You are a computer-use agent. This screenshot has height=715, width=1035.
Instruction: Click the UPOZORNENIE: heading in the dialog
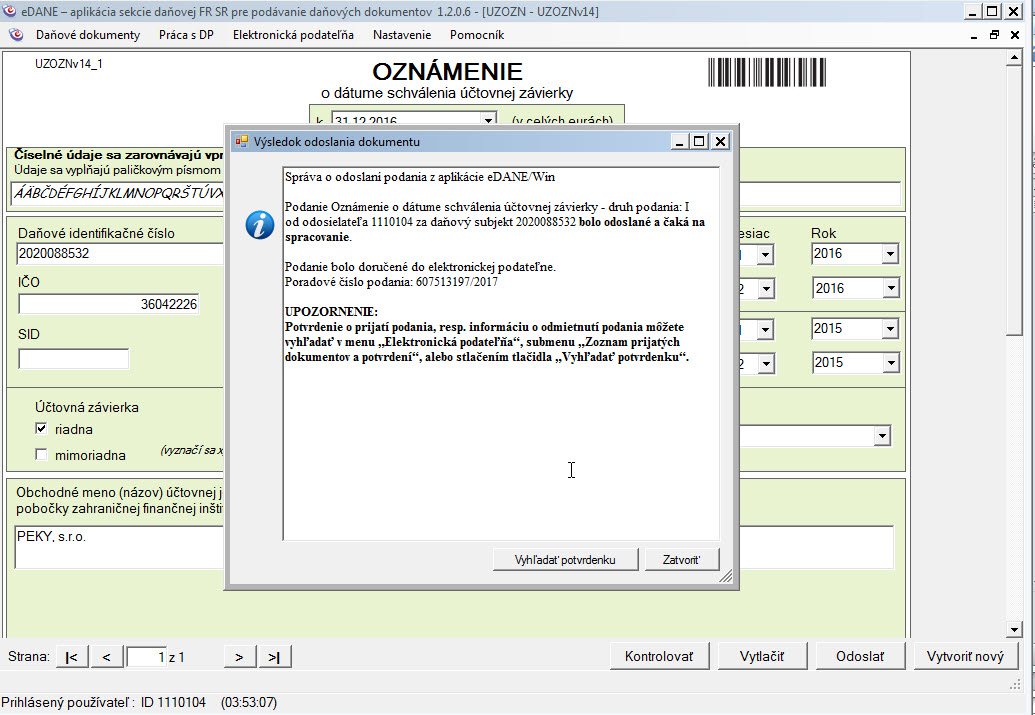[331, 312]
